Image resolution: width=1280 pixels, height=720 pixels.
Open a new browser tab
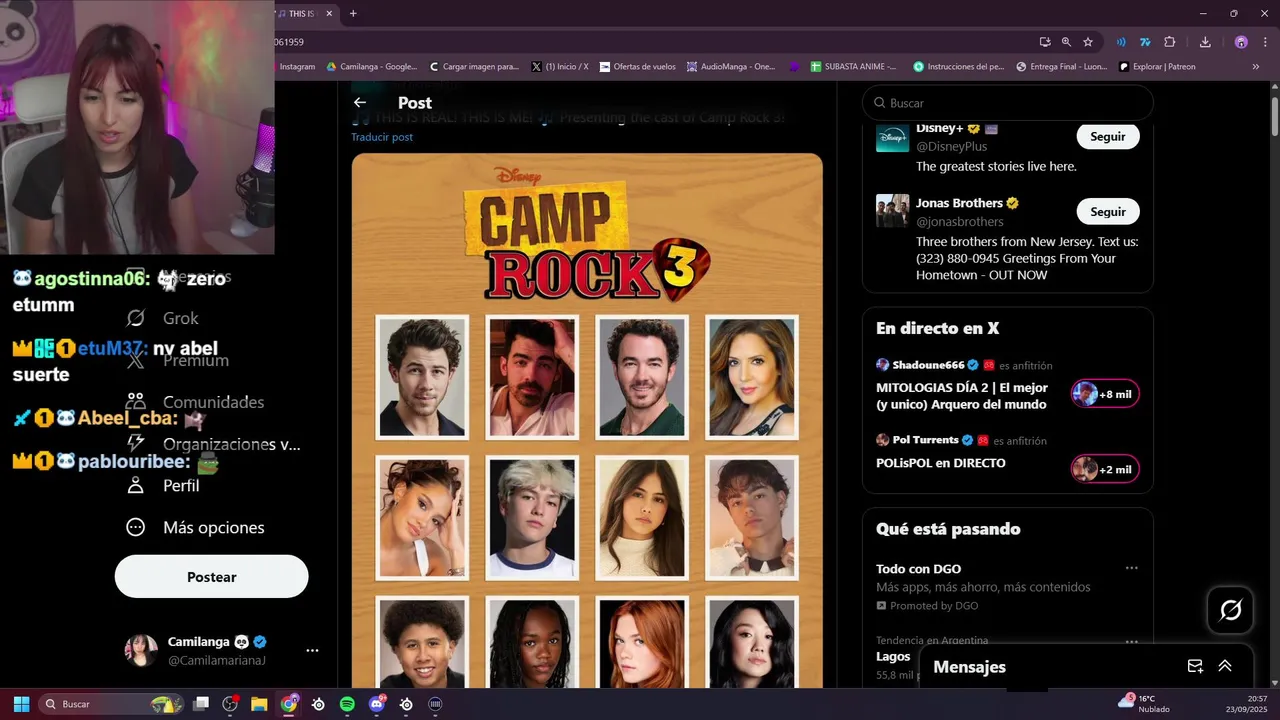click(353, 14)
